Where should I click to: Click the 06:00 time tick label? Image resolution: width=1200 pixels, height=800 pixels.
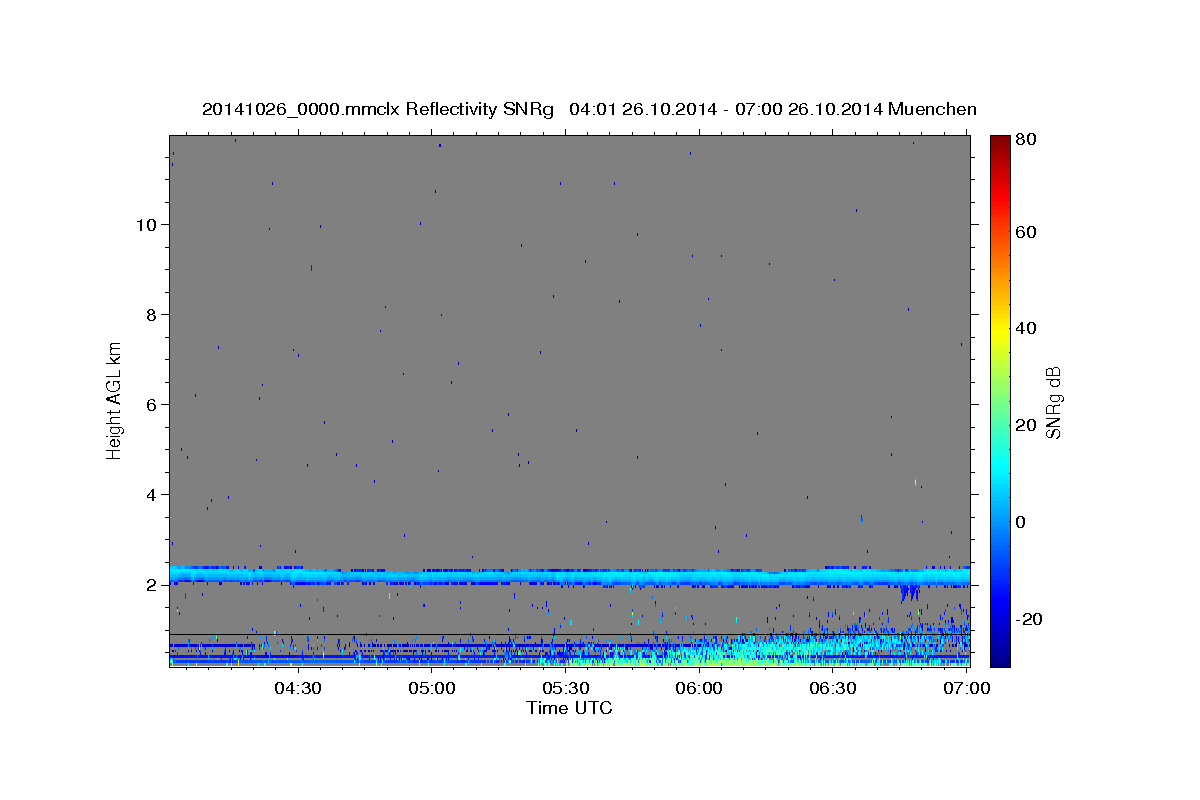699,688
